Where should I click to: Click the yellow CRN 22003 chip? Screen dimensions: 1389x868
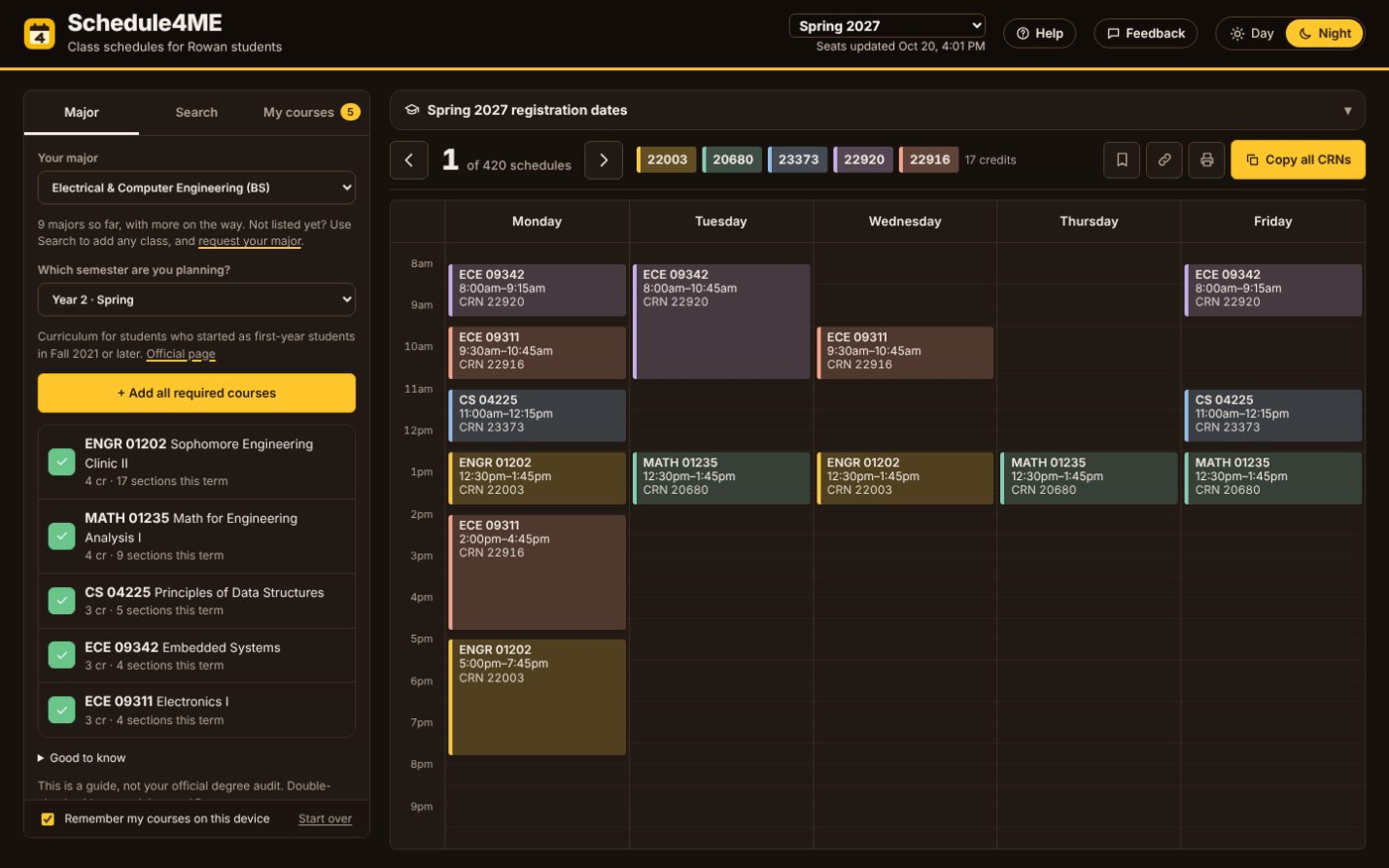(667, 160)
